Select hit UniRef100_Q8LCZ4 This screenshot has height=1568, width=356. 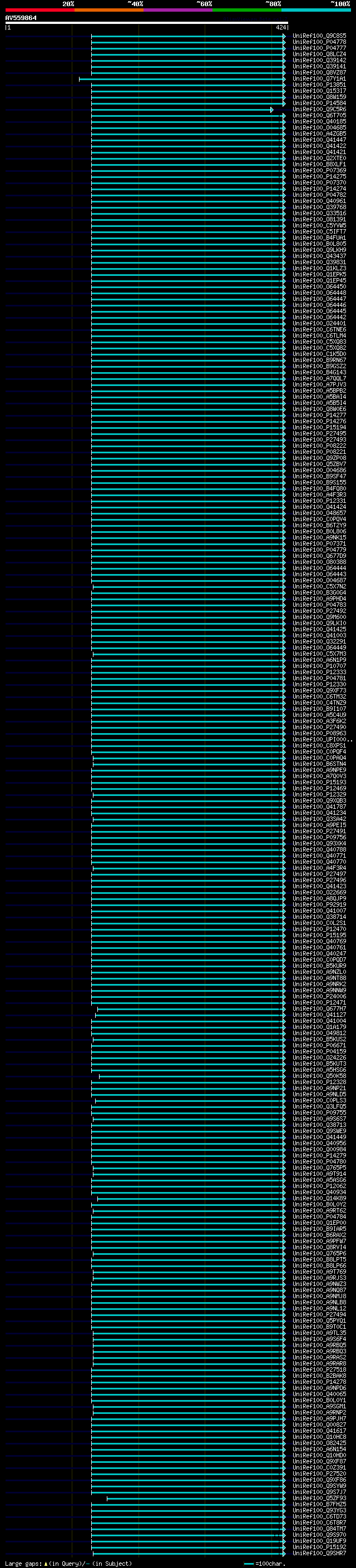tap(319, 54)
